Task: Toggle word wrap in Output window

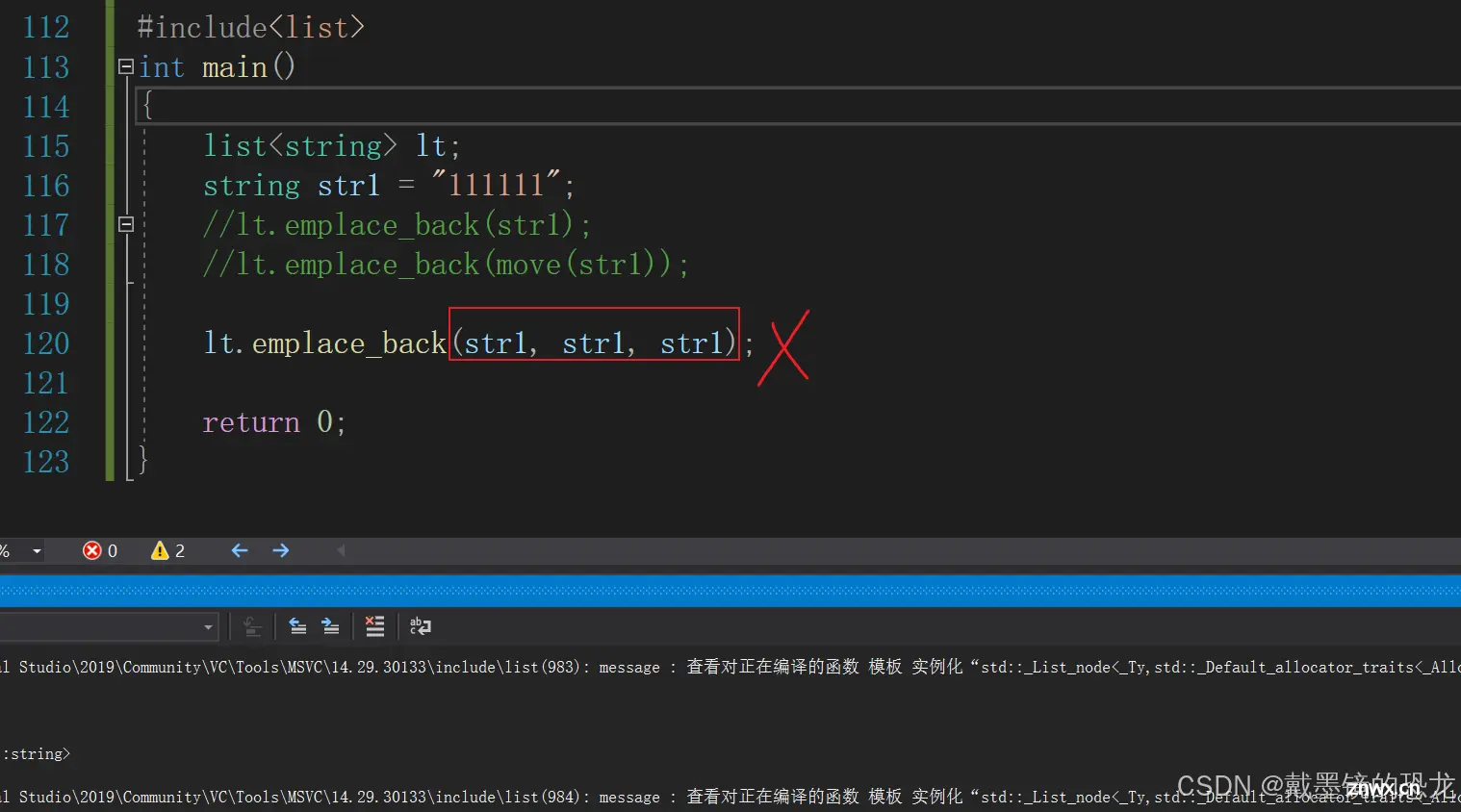Action: point(421,627)
